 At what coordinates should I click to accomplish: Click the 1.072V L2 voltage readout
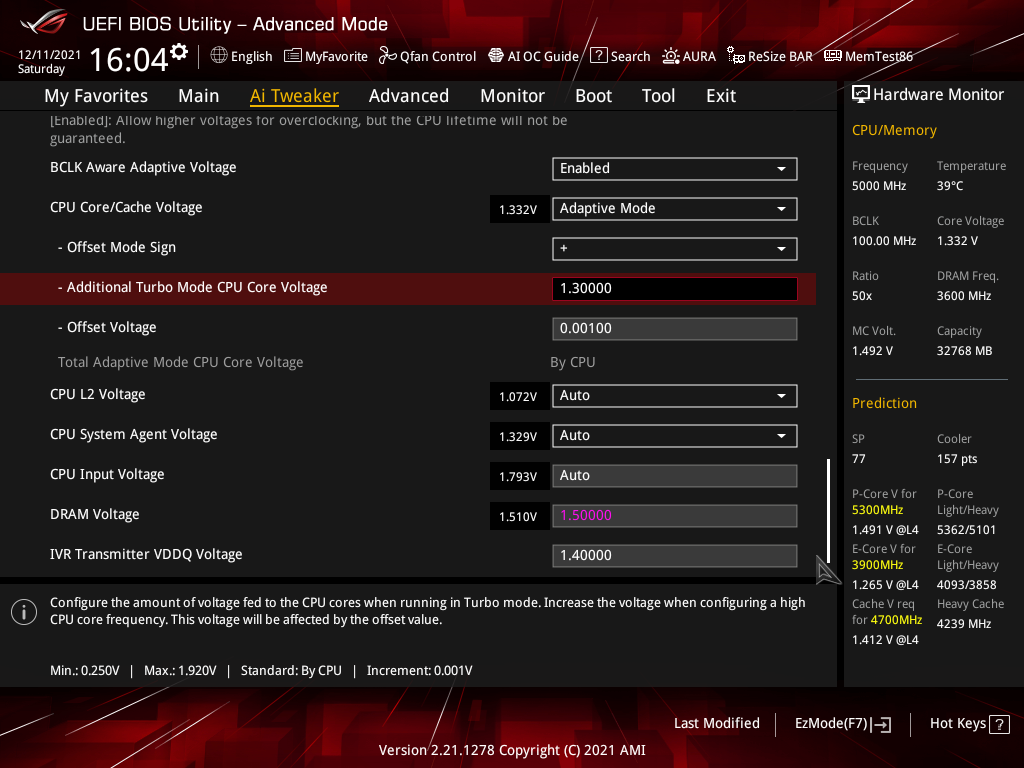pyautogui.click(x=519, y=396)
